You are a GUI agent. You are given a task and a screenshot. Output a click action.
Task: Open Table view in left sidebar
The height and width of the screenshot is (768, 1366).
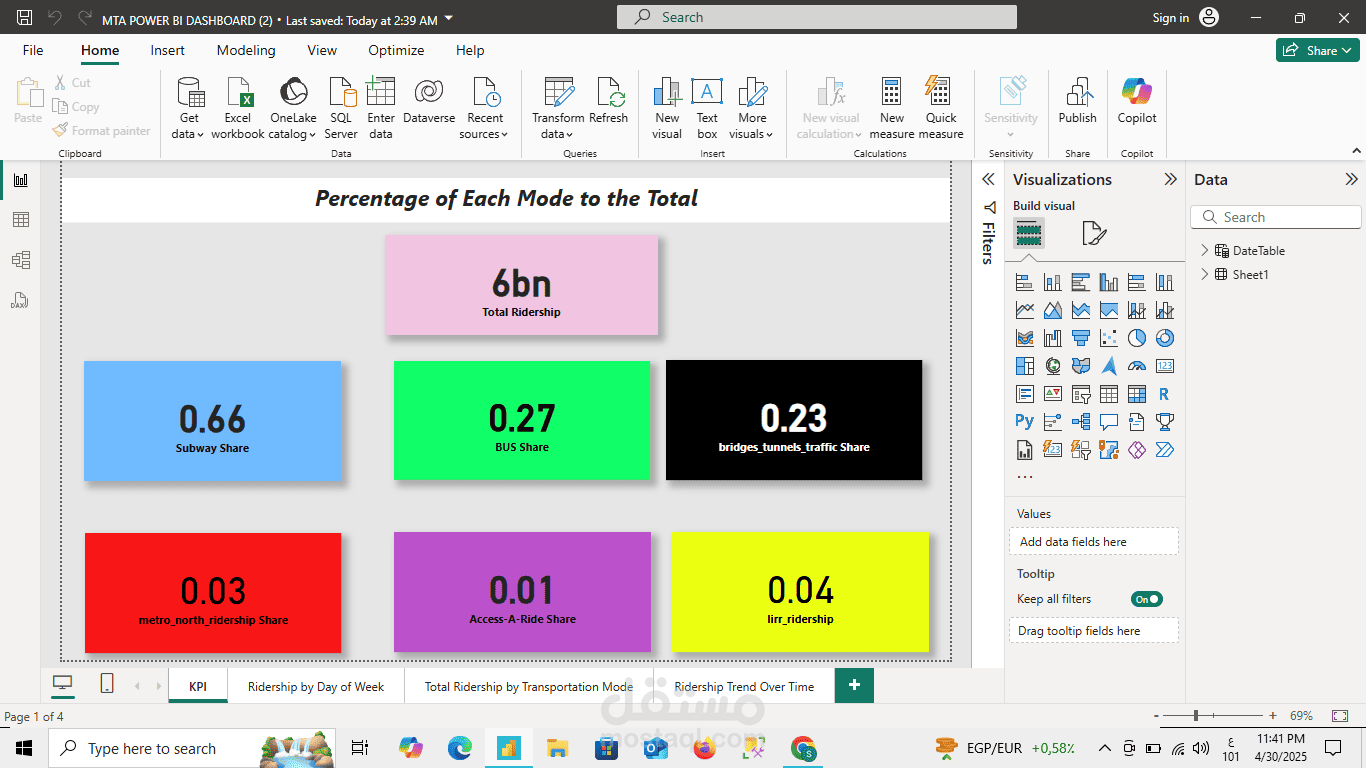coord(20,220)
